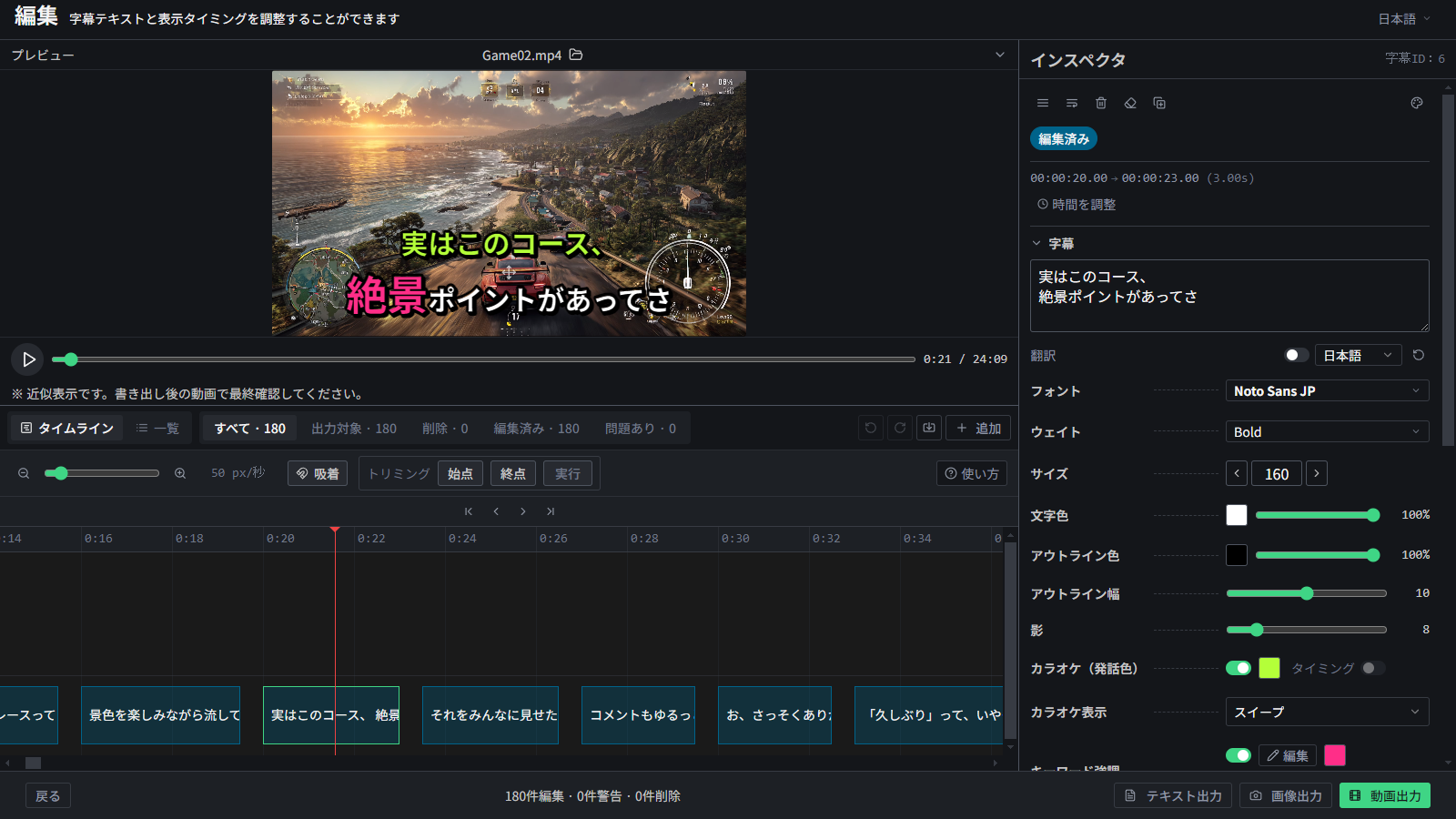The width and height of the screenshot is (1456, 819).
Task: Adjust the アウトライン幅 slider
Action: pos(1307,593)
